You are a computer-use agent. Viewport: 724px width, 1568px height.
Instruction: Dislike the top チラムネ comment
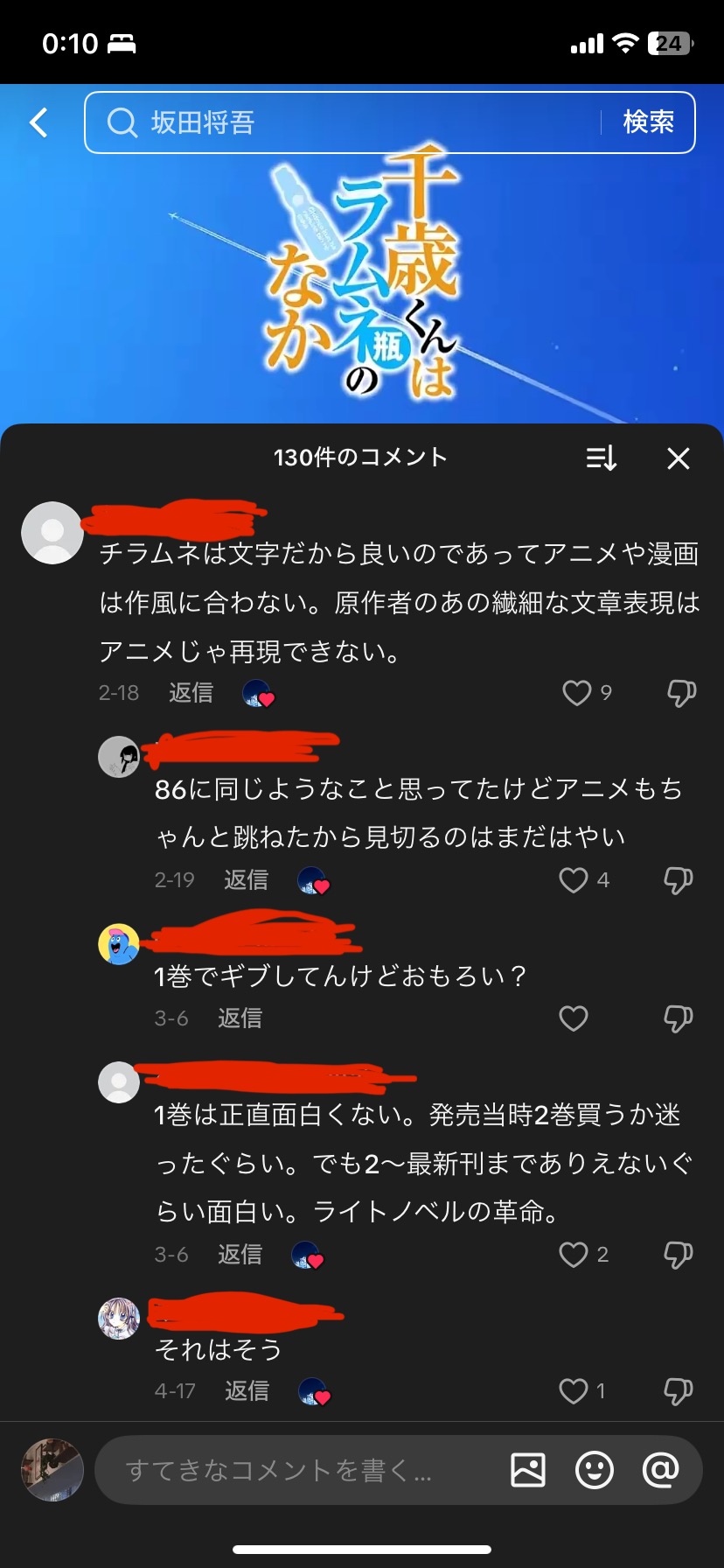click(681, 693)
